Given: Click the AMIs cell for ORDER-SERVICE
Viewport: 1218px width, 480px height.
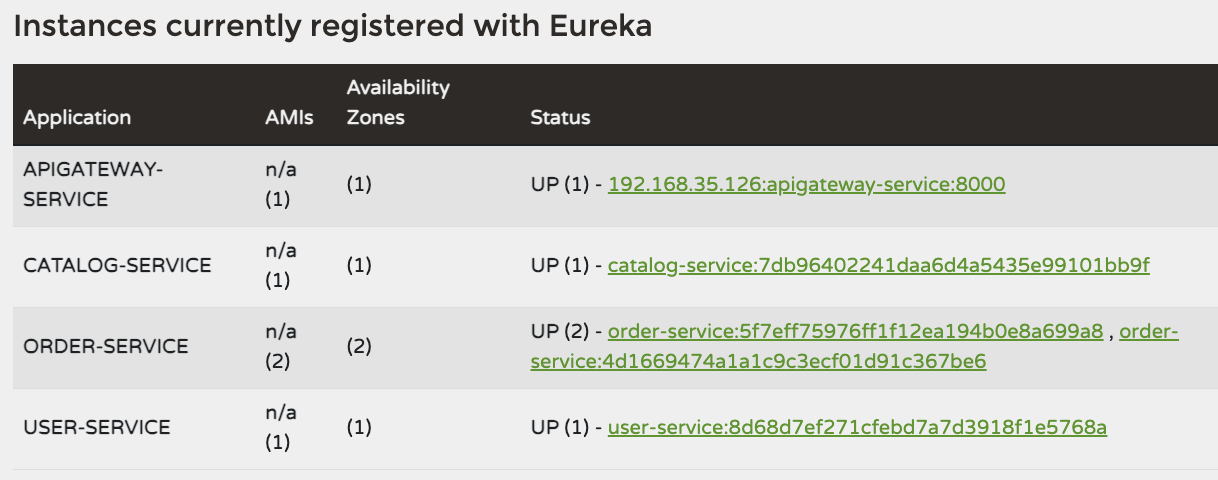Looking at the screenshot, I should pyautogui.click(x=280, y=347).
